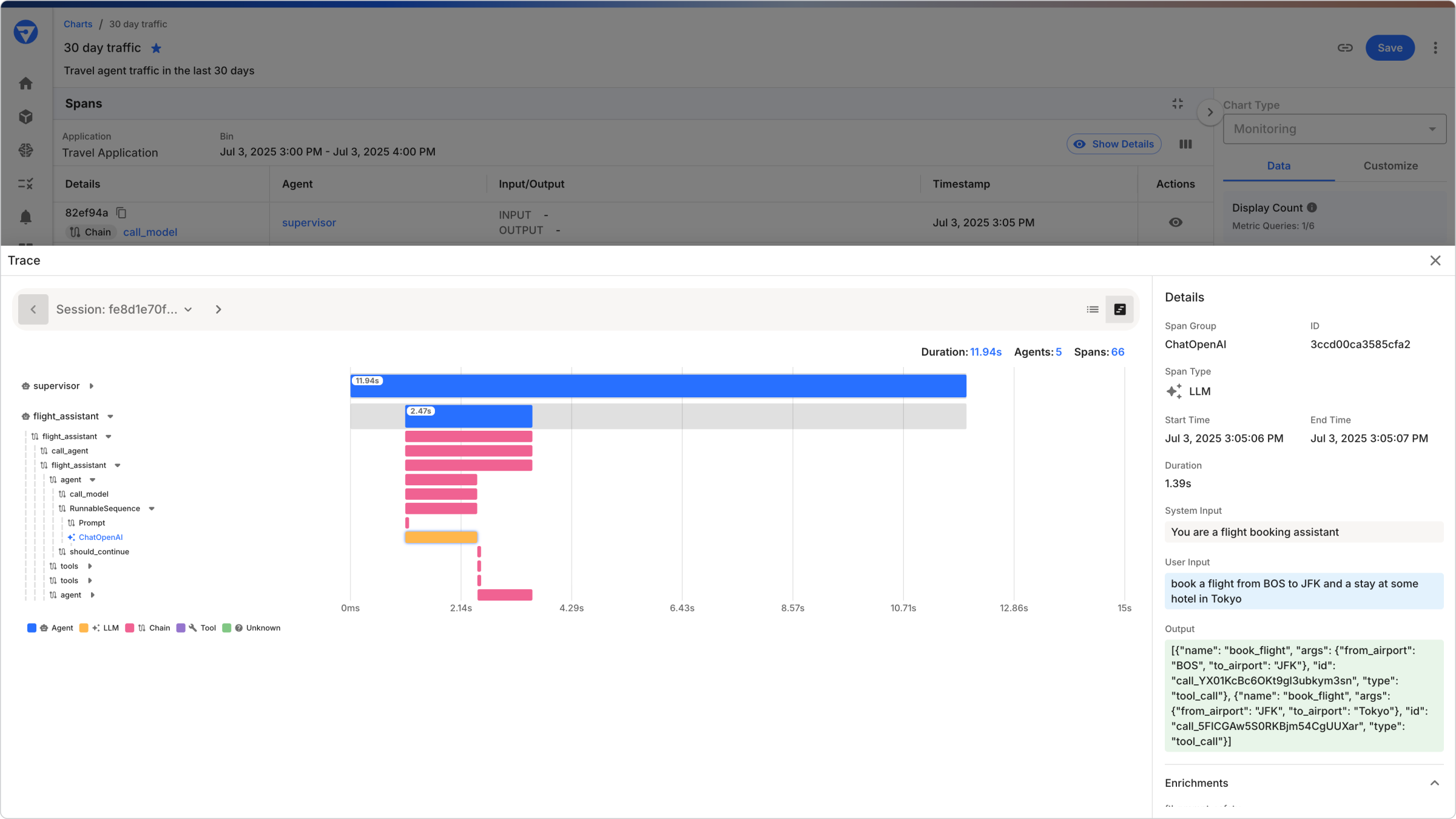The width and height of the screenshot is (1456, 819).
Task: Click the Show Details toggle button
Action: [x=1114, y=144]
